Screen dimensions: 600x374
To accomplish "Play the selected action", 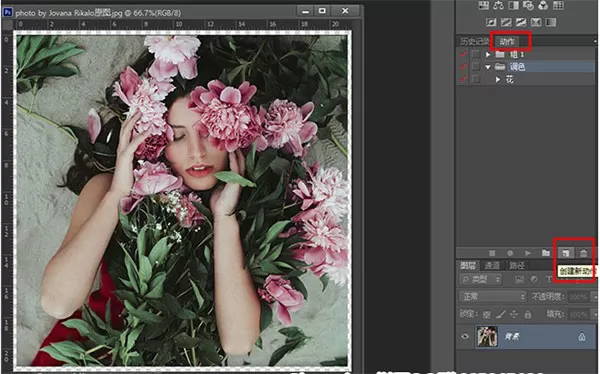I will coord(528,253).
